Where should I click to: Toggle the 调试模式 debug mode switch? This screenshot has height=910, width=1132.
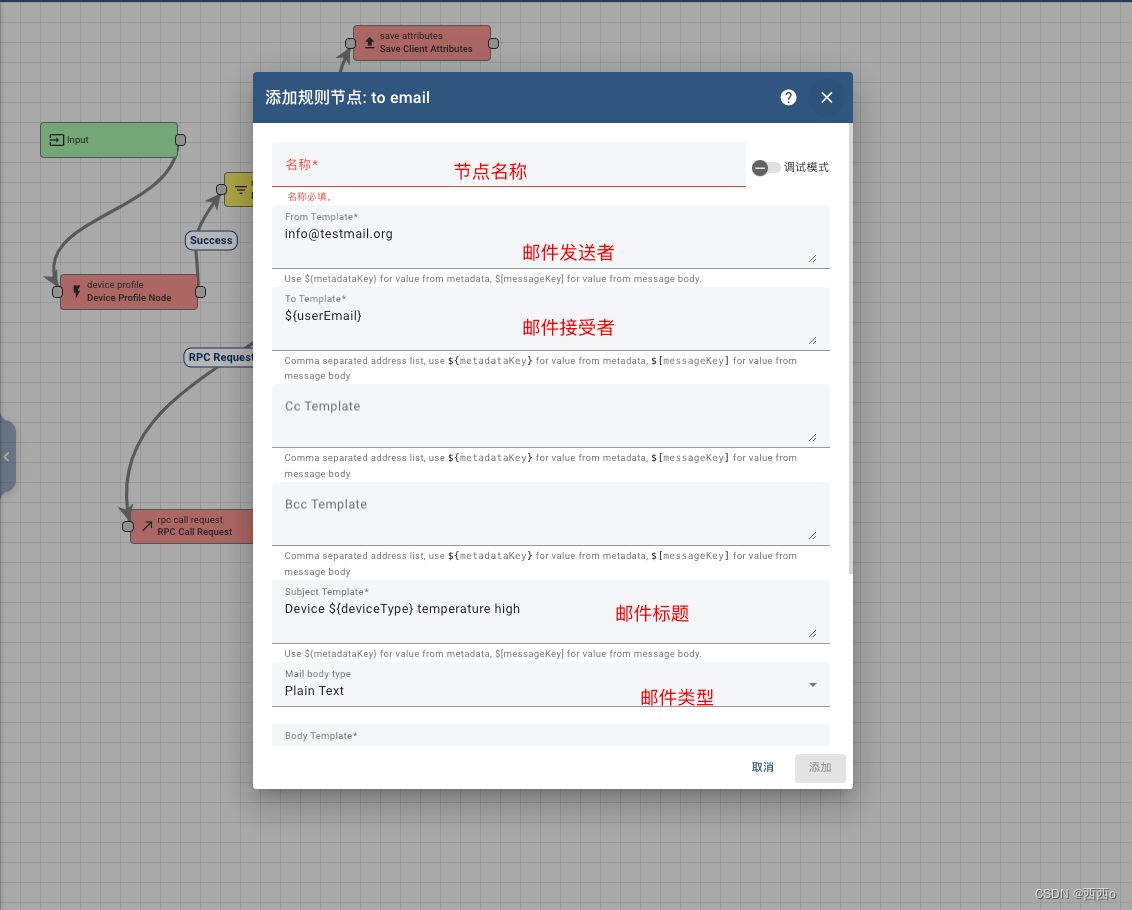[x=766, y=168]
